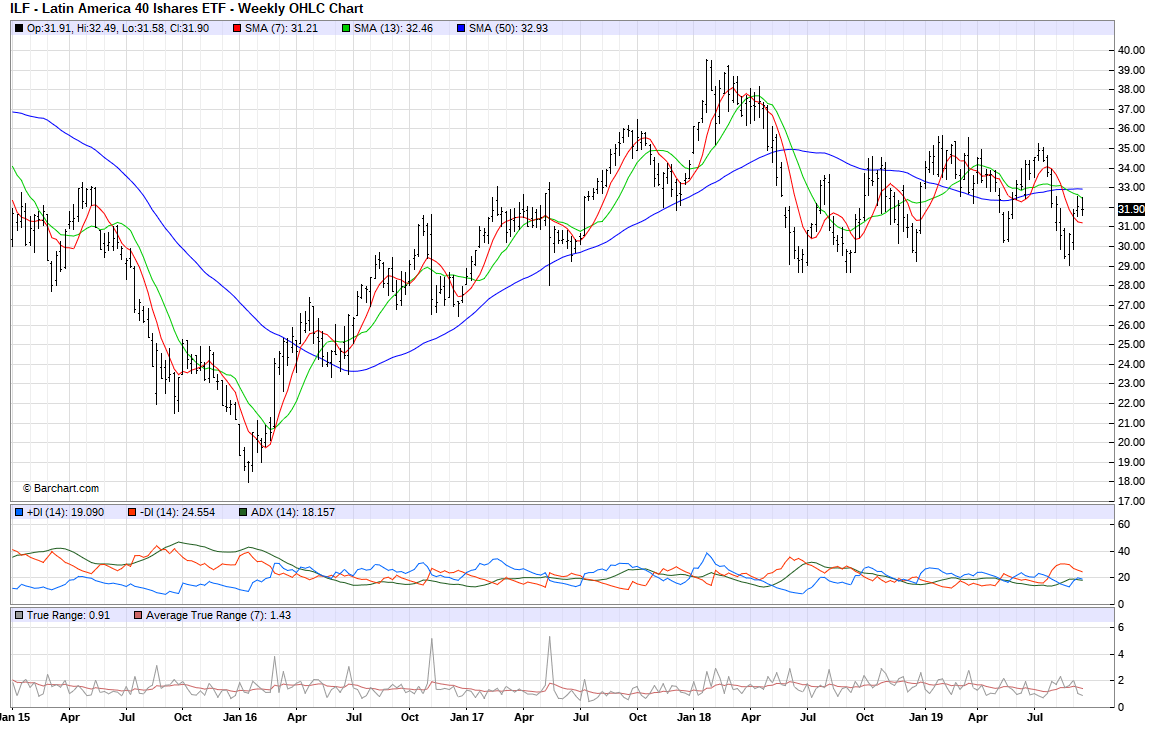Click the gray True Range legend swatch
This screenshot has width=1156, height=748.
[18, 615]
